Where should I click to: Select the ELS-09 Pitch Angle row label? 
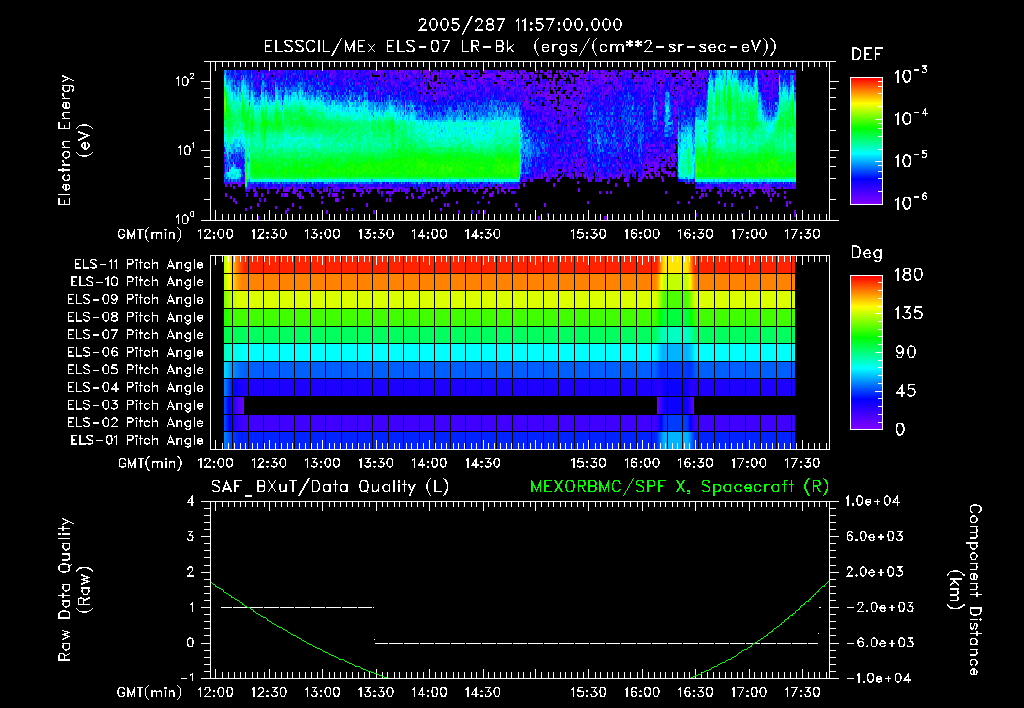135,300
